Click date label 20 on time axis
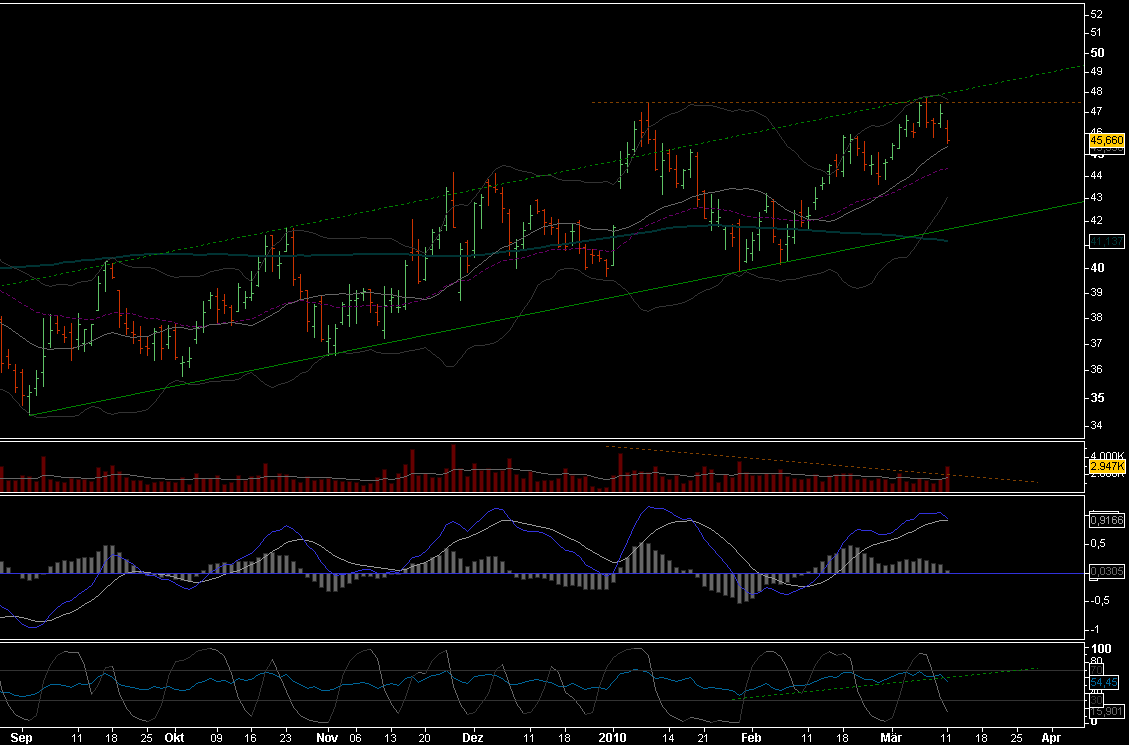The height and width of the screenshot is (745, 1129). [x=425, y=738]
